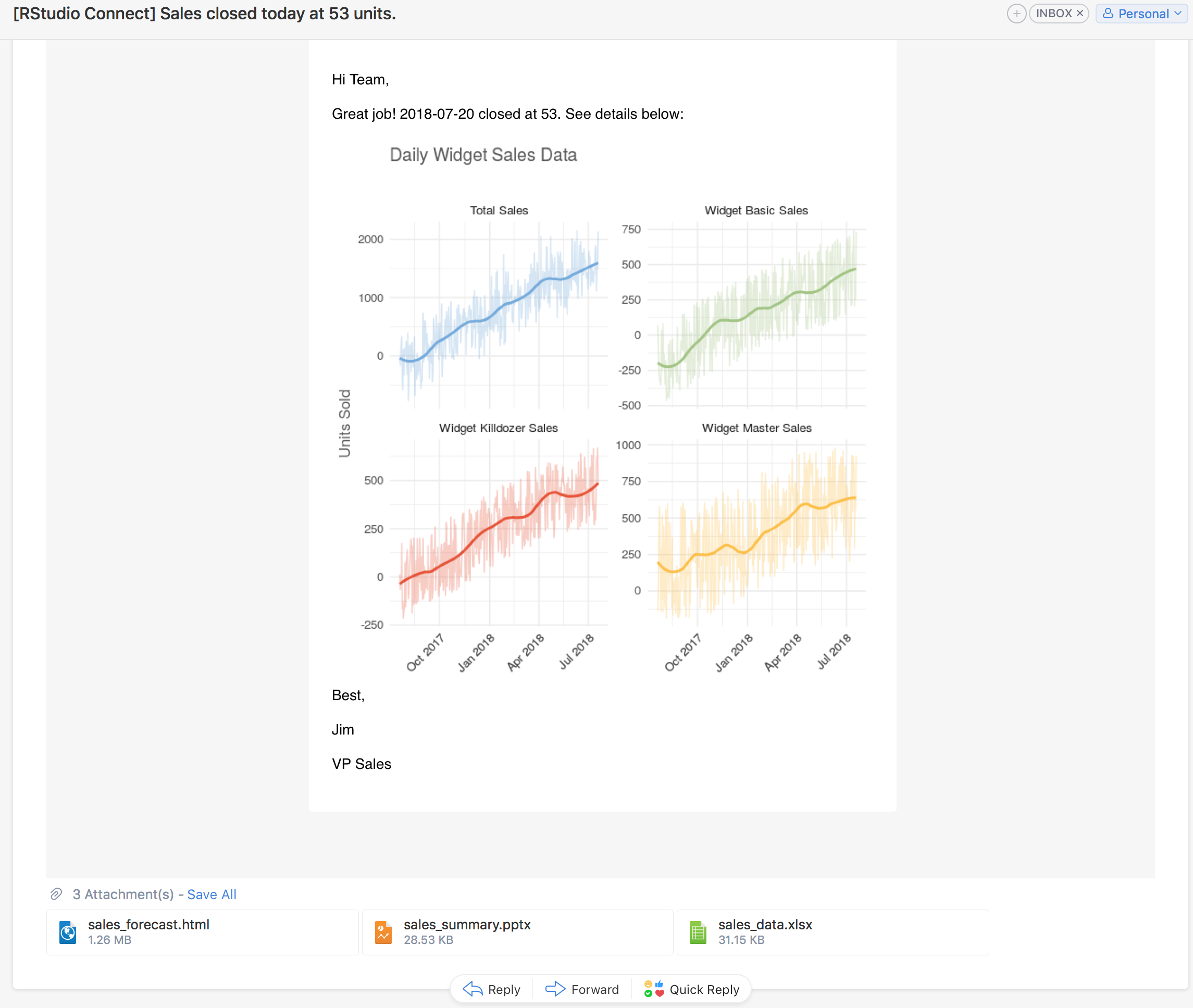Click the sales_forecast.html browser file icon
This screenshot has width=1193, height=1008.
pos(68,932)
